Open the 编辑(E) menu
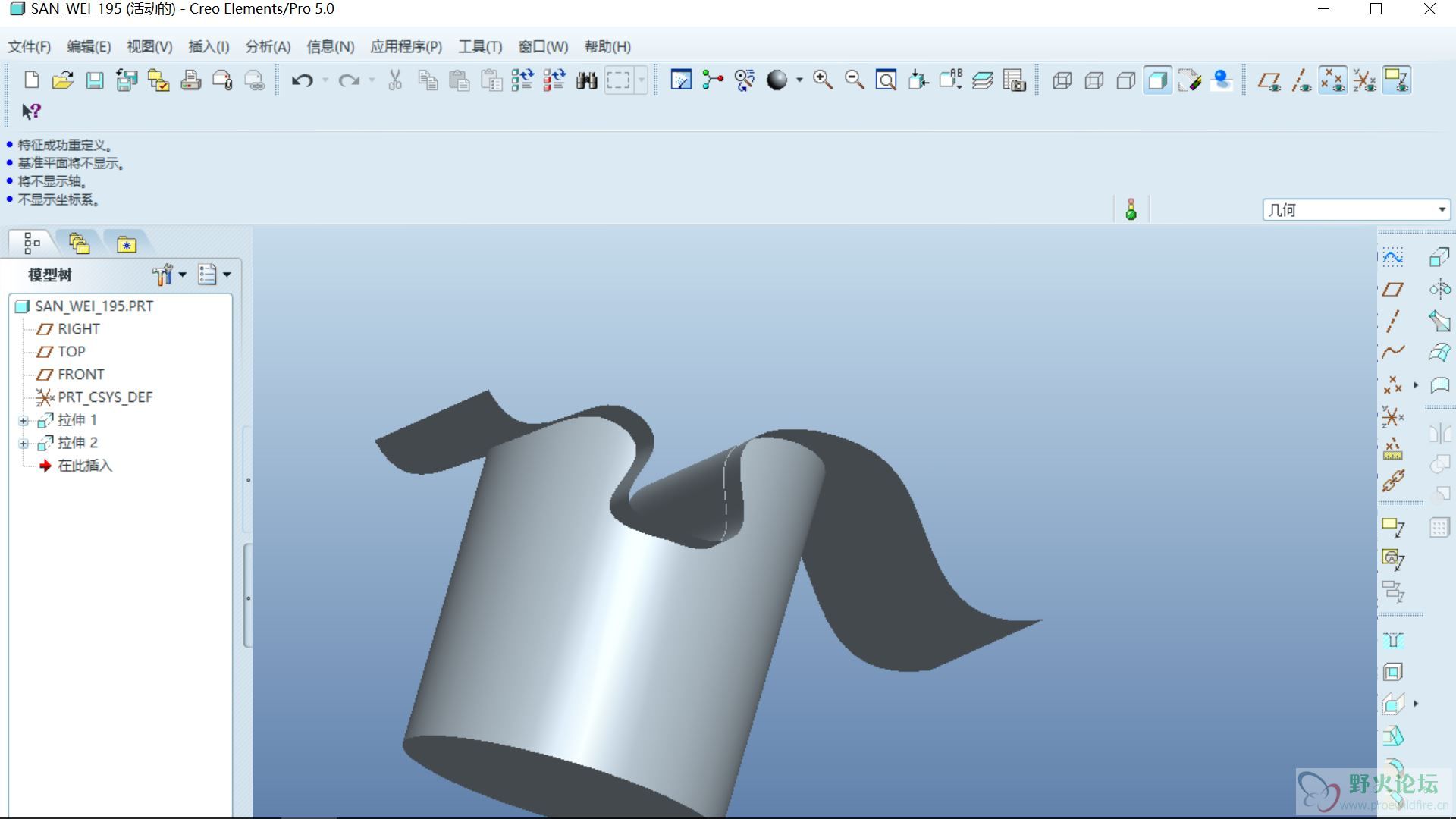This screenshot has height=819, width=1456. (89, 47)
